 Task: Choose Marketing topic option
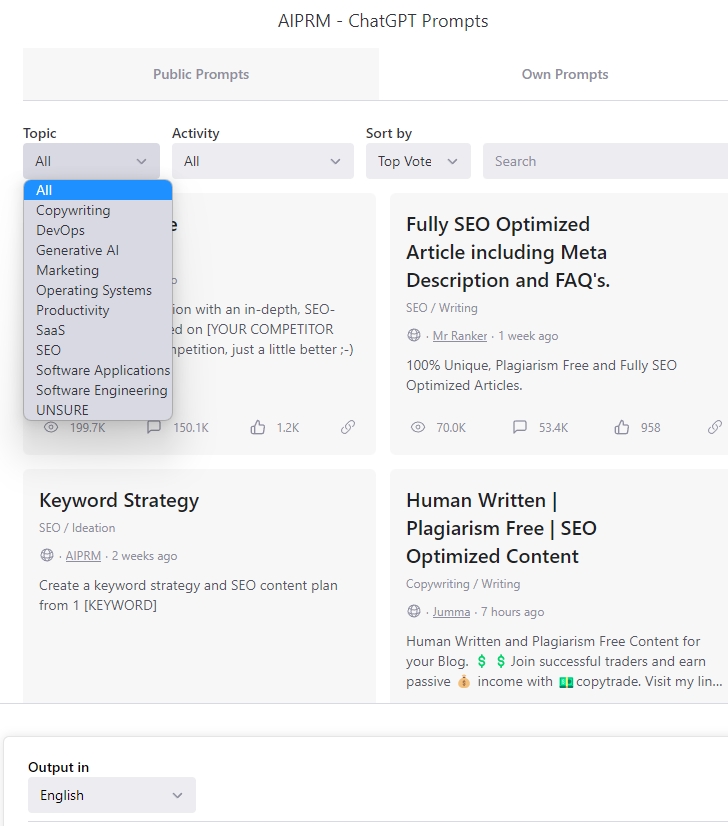click(98, 270)
